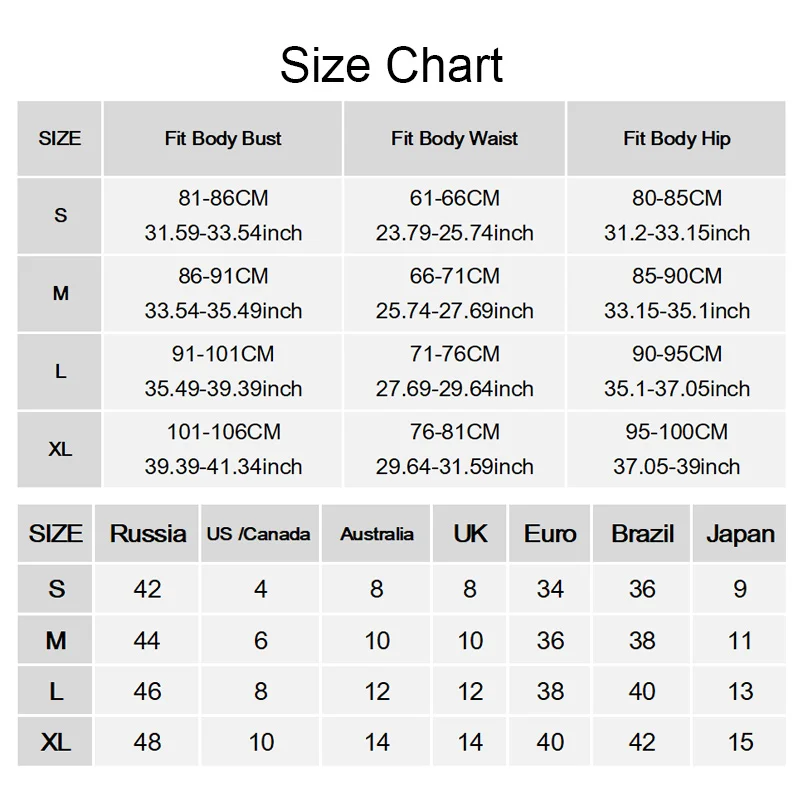Click the 61-66CM waist cell
This screenshot has height=800, width=800.
tap(454, 215)
